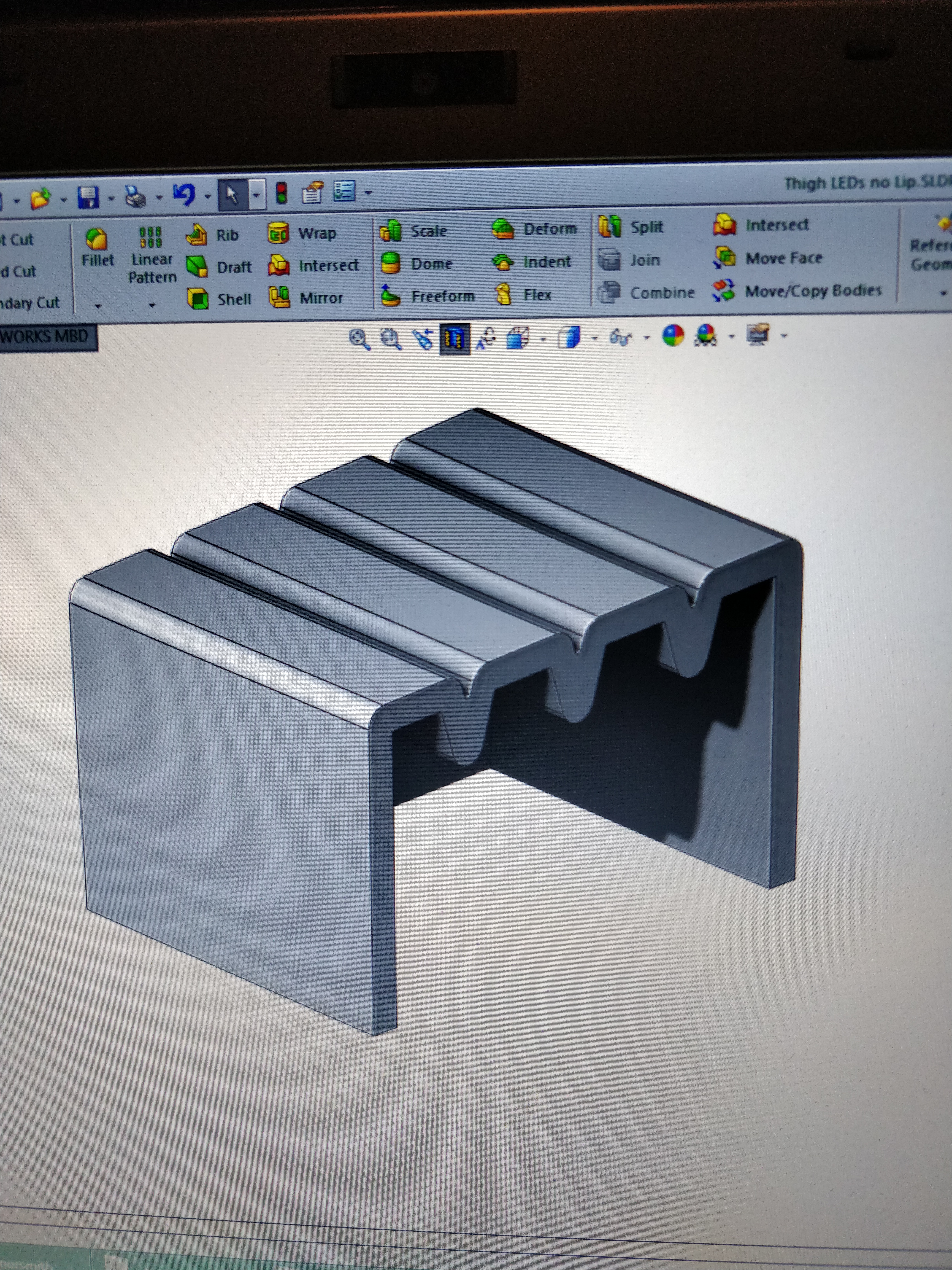Click the Fillet tool icon
Image resolution: width=952 pixels, height=1270 pixels.
point(96,240)
